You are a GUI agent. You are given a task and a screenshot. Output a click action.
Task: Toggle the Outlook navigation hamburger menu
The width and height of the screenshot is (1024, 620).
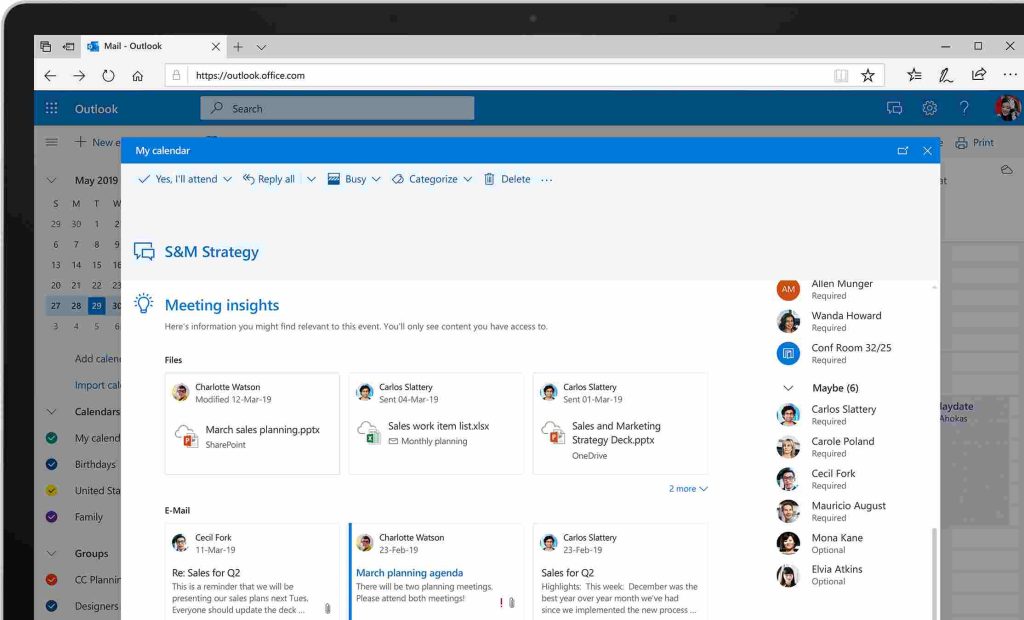52,142
